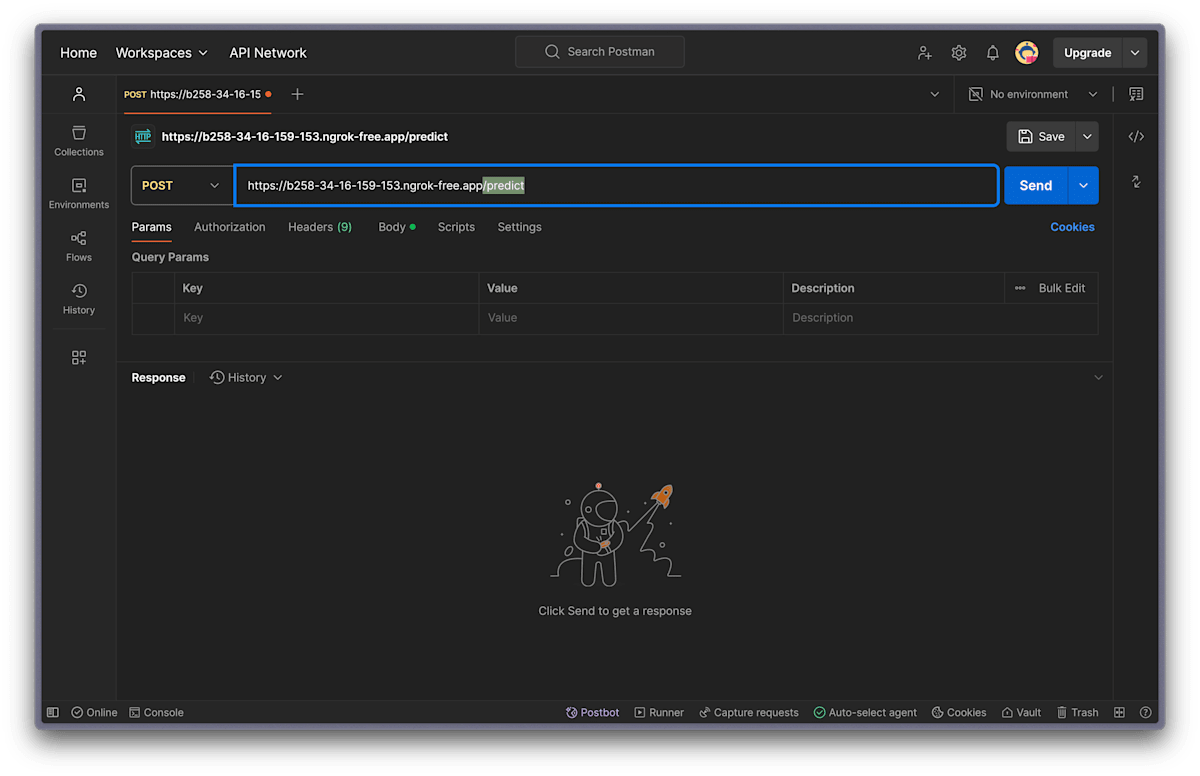The image size is (1200, 776).
Task: Open the Flows sidebar panel
Action: [79, 246]
